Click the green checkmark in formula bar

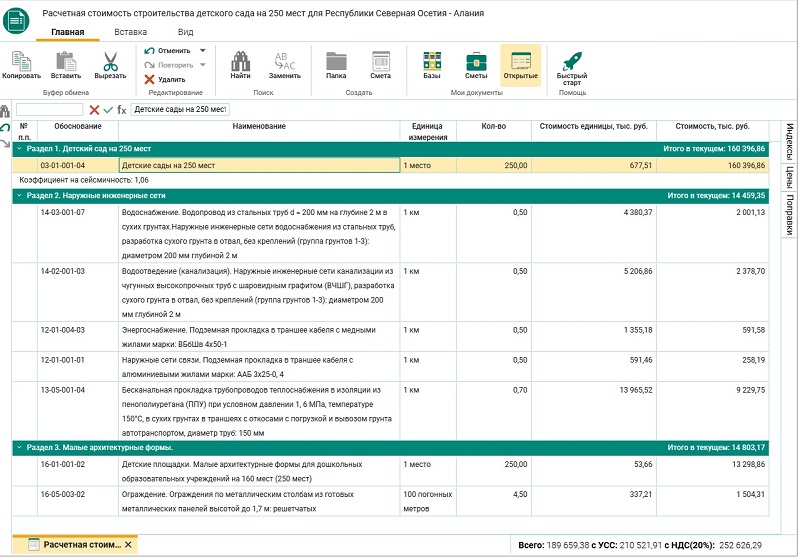[108, 110]
